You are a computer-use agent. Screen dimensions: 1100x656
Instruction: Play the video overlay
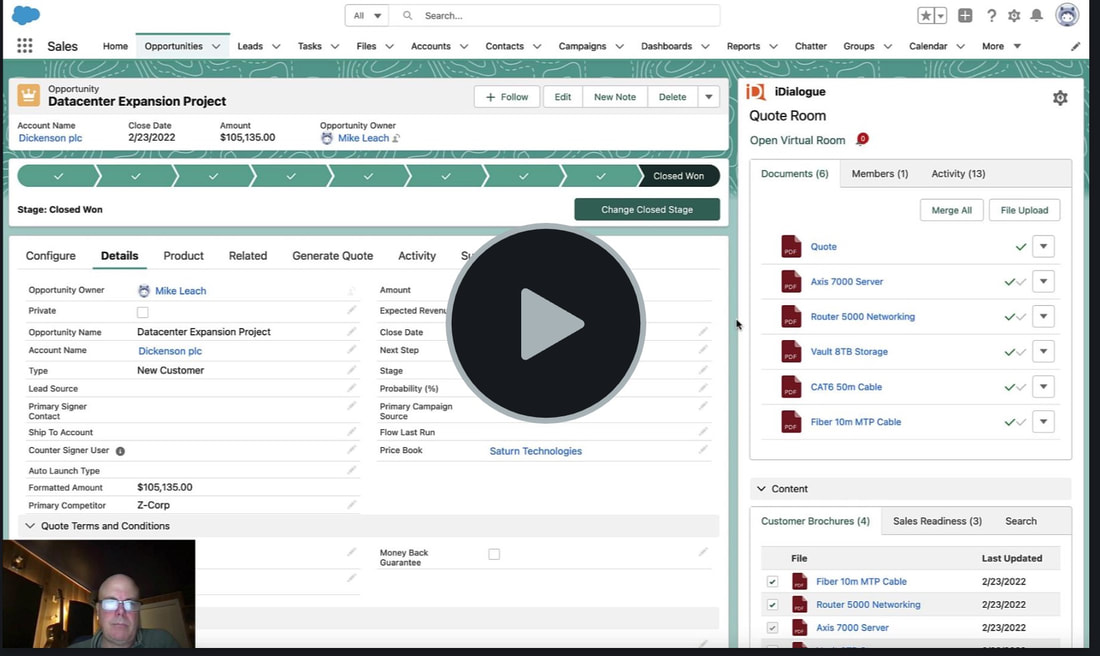tap(546, 323)
